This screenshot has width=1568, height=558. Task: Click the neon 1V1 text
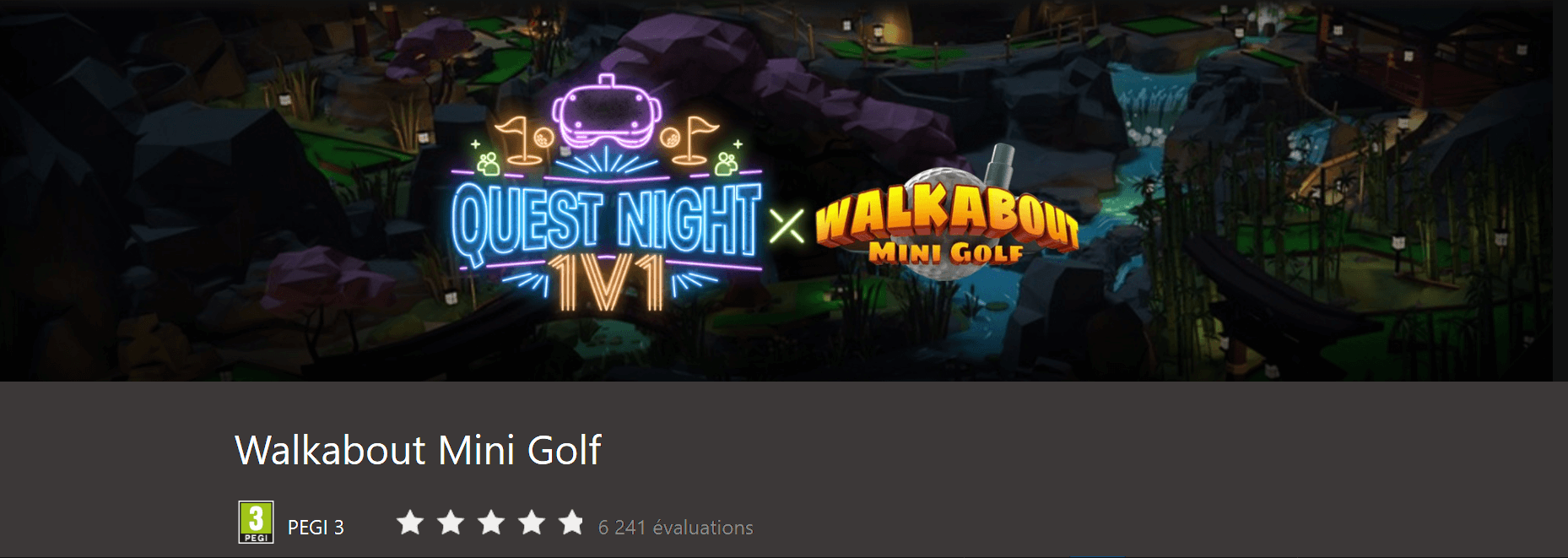606,283
